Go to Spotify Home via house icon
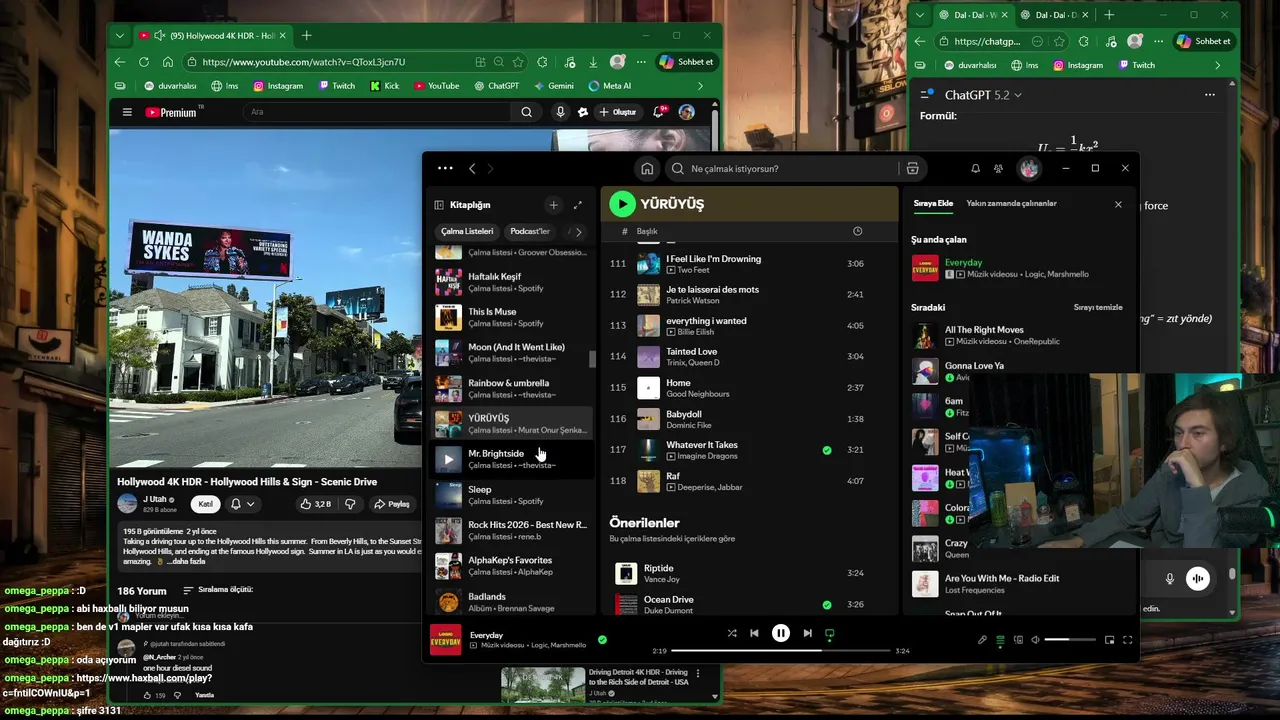Viewport: 1280px width, 720px height. pyautogui.click(x=647, y=169)
